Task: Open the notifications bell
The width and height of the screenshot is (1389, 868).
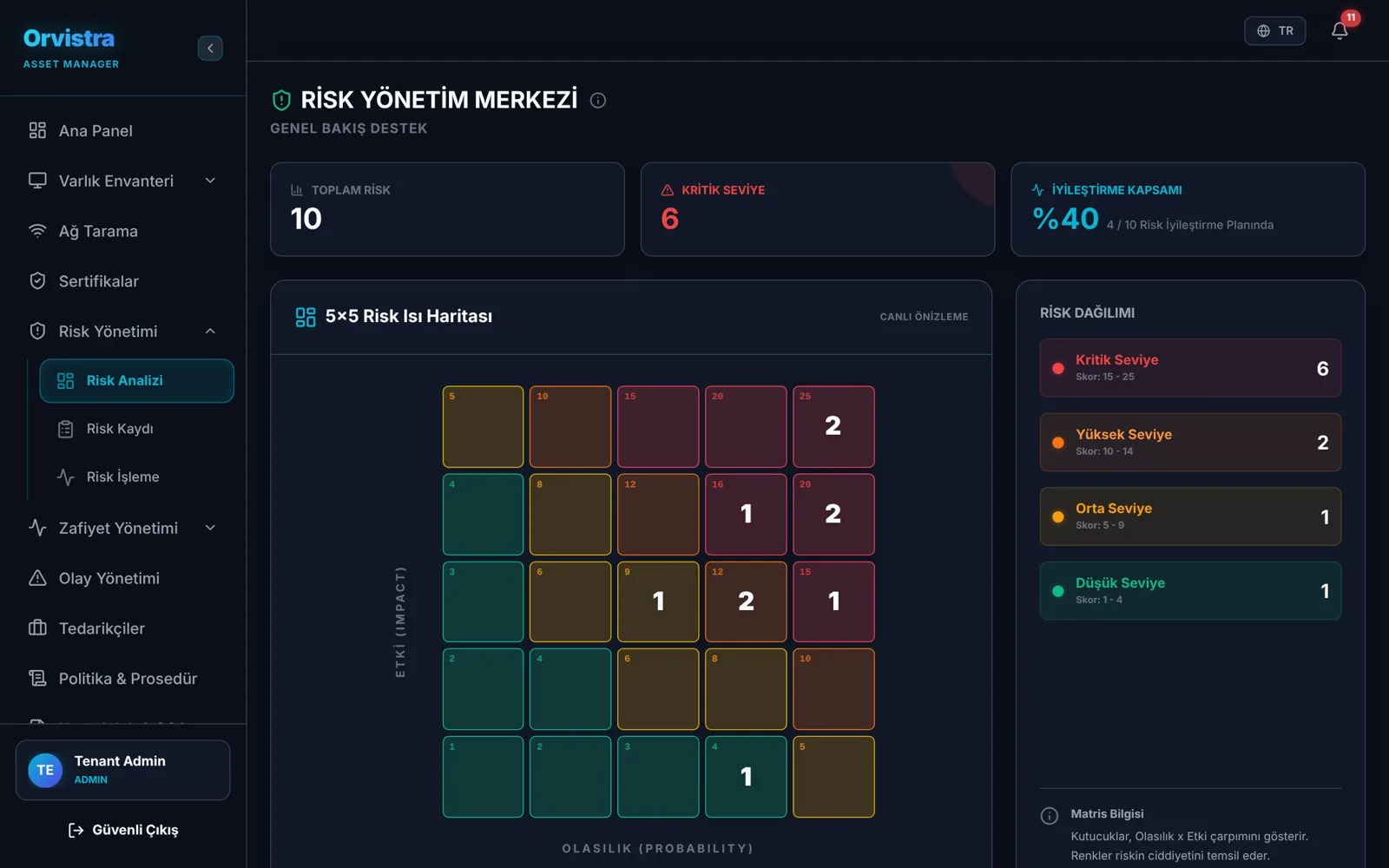Action: click(x=1340, y=31)
